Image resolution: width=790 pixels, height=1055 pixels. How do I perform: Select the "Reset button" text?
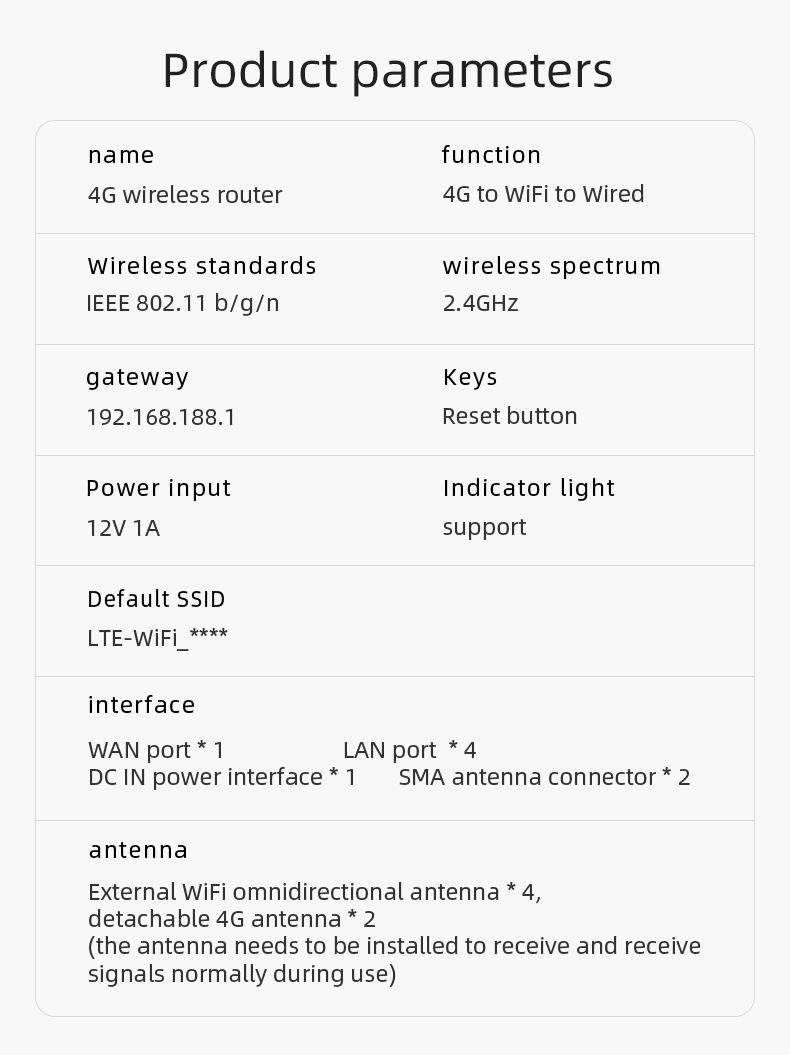[x=510, y=416]
